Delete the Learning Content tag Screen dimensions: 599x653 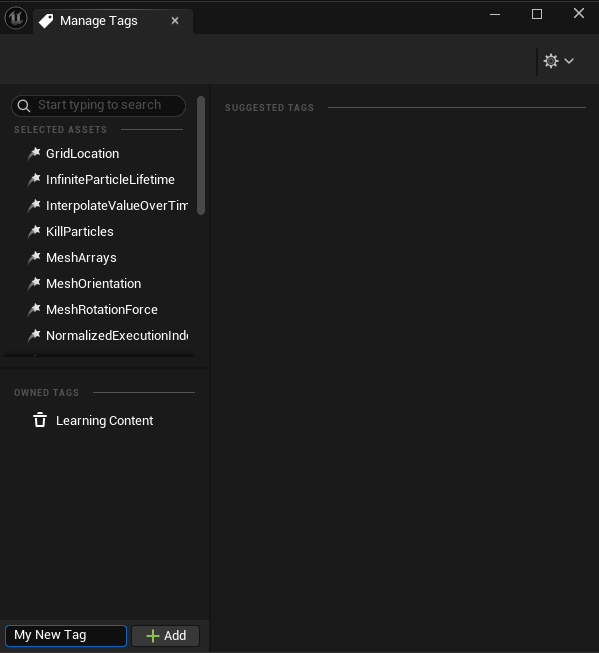[x=40, y=420]
